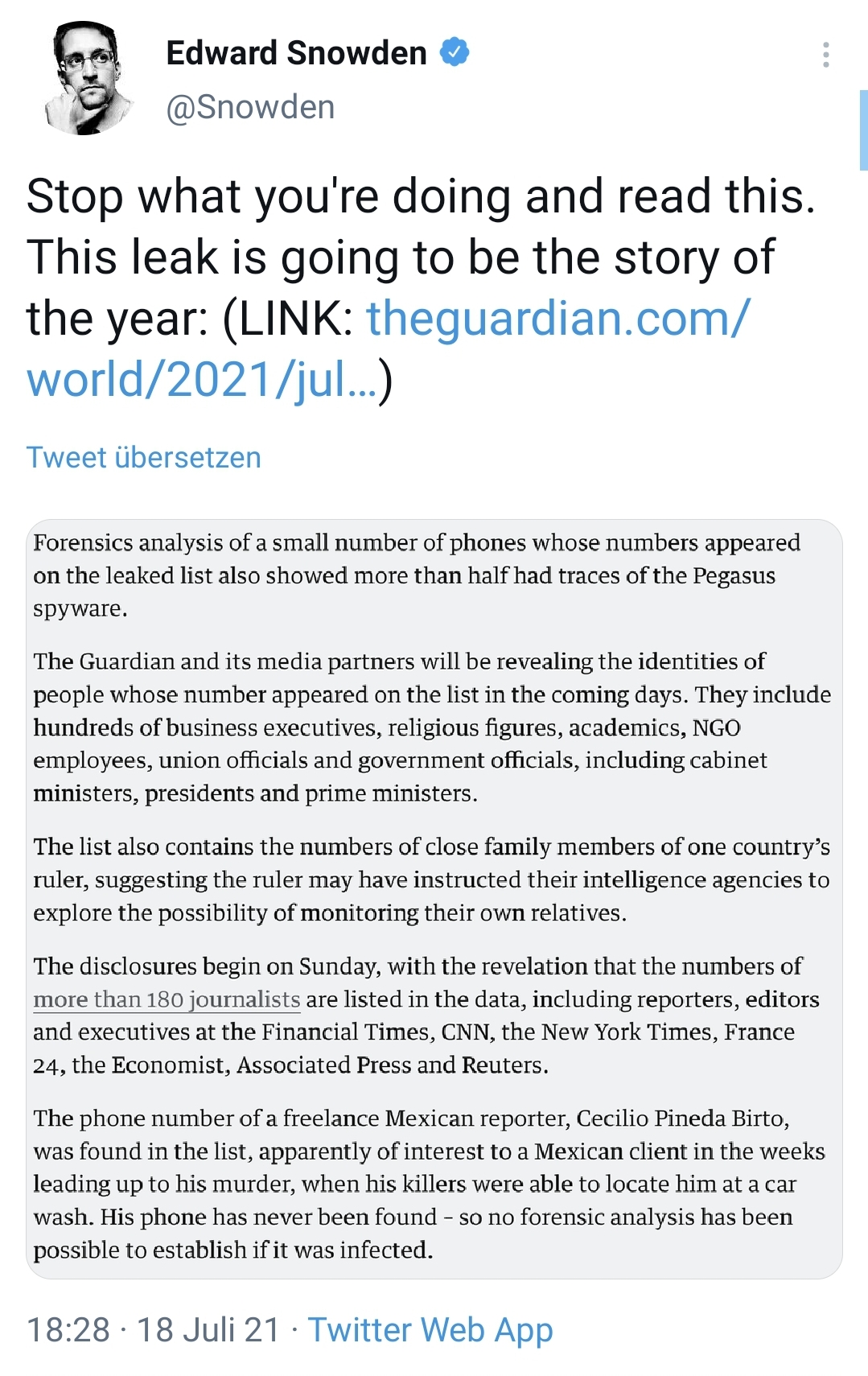Tap the 'The Guardian and its media partners' paragraph

(x=432, y=727)
